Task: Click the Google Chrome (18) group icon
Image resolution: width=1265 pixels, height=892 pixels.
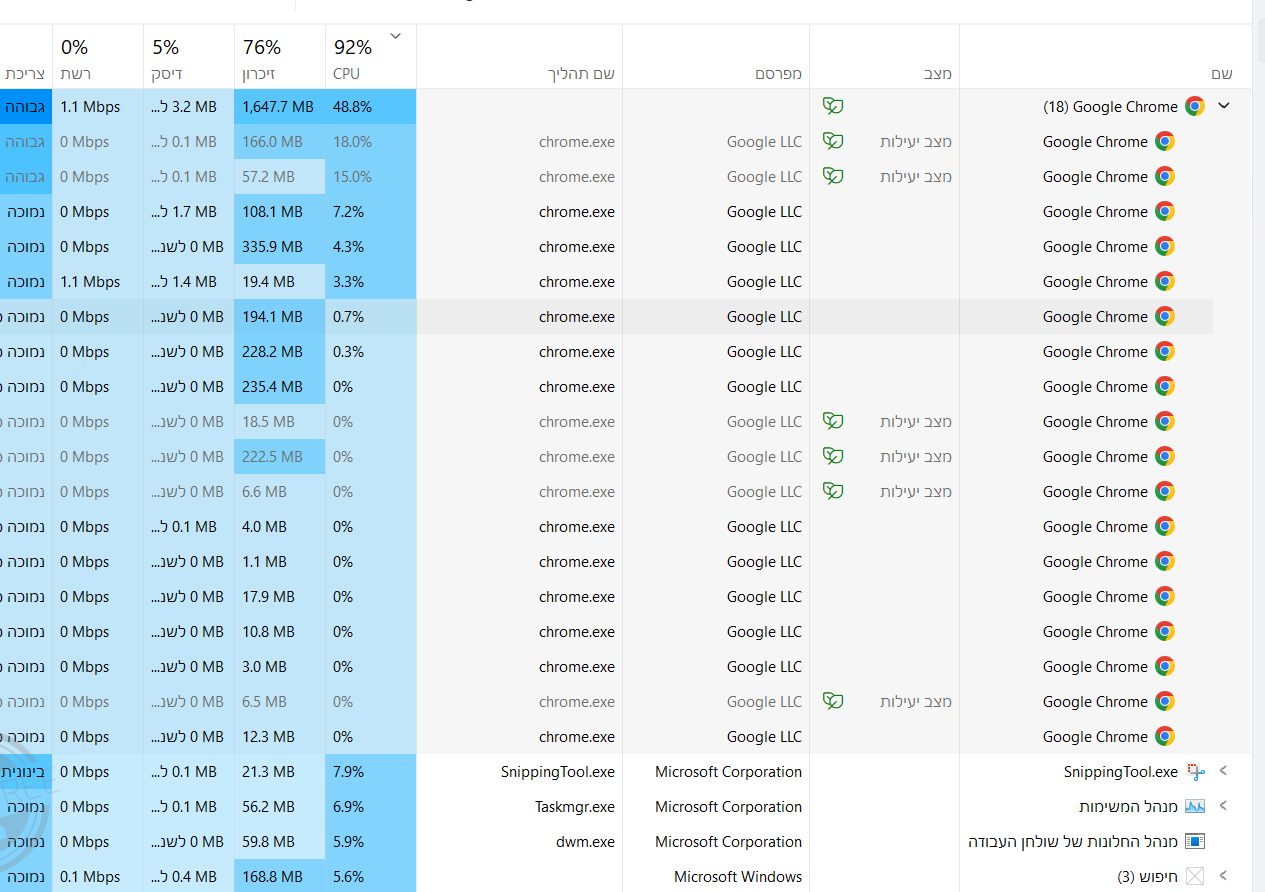Action: click(x=1195, y=106)
